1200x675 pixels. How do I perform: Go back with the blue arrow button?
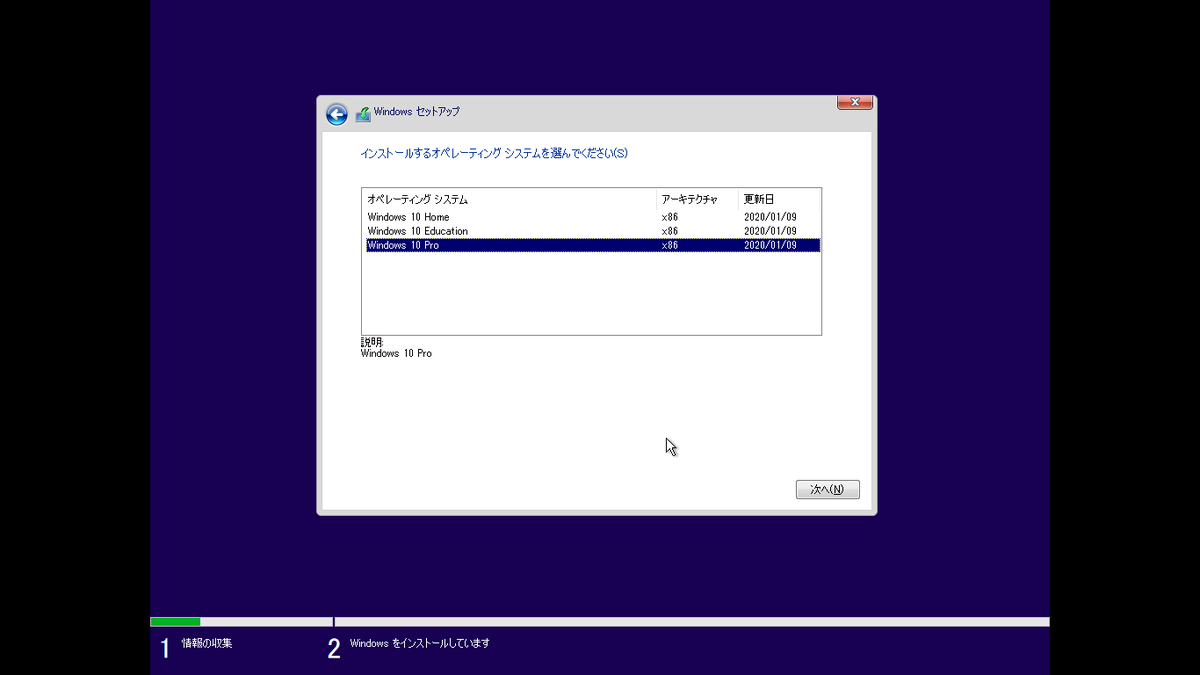pos(337,114)
